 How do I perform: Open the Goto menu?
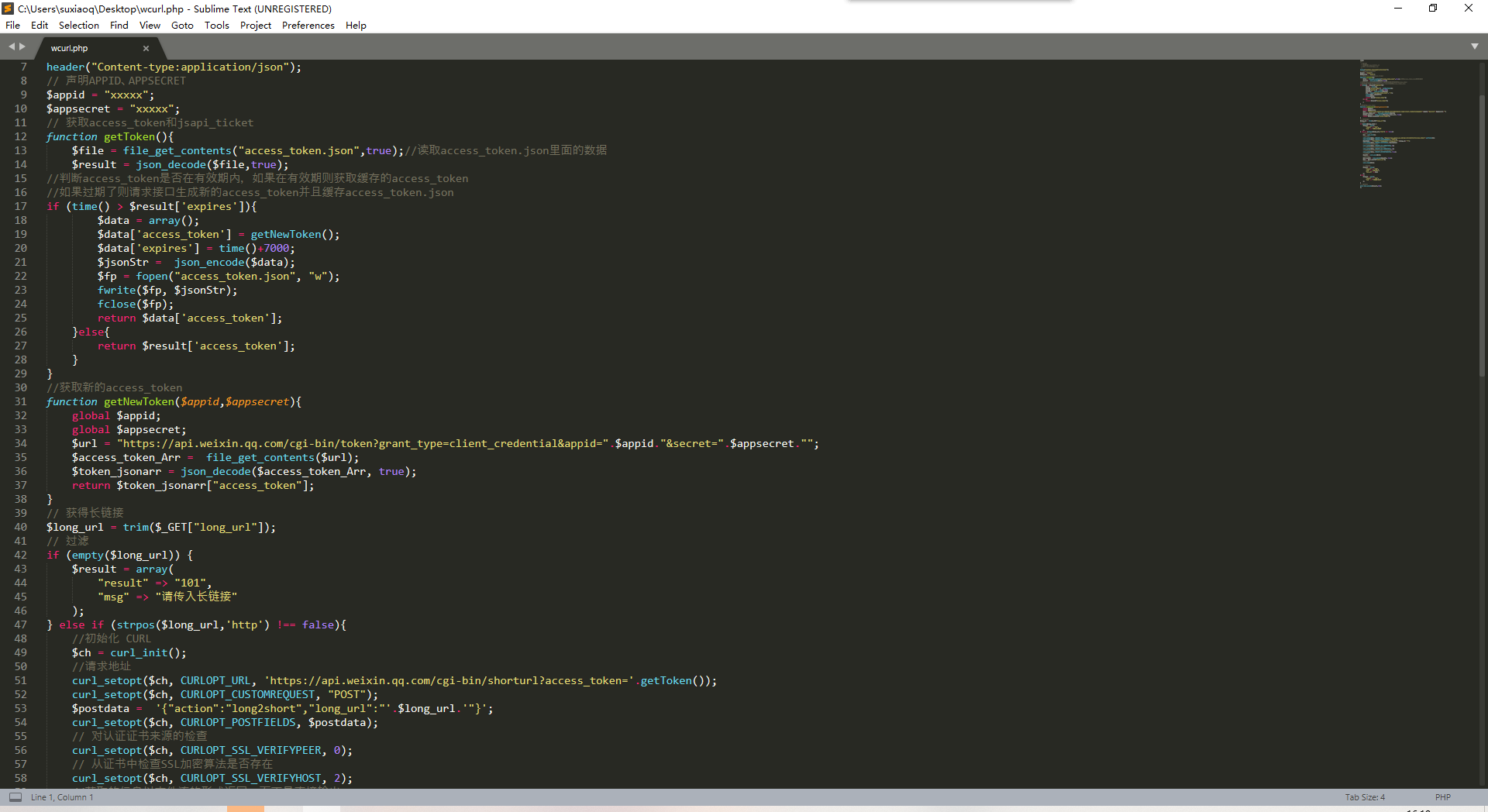coord(182,26)
